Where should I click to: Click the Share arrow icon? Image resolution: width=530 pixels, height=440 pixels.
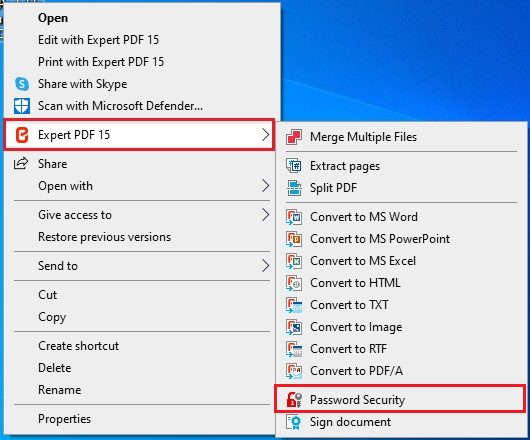[21, 164]
